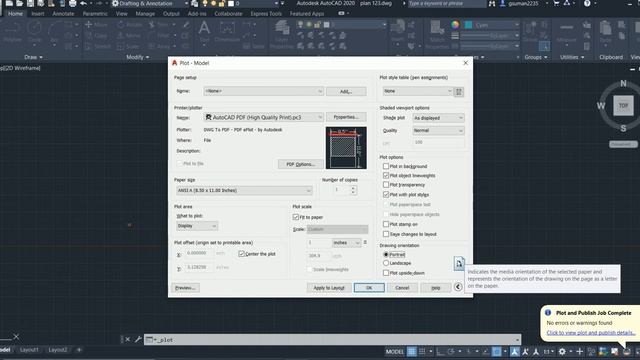Open the plot style table editor icon
The height and width of the screenshot is (360, 640).
click(x=459, y=91)
